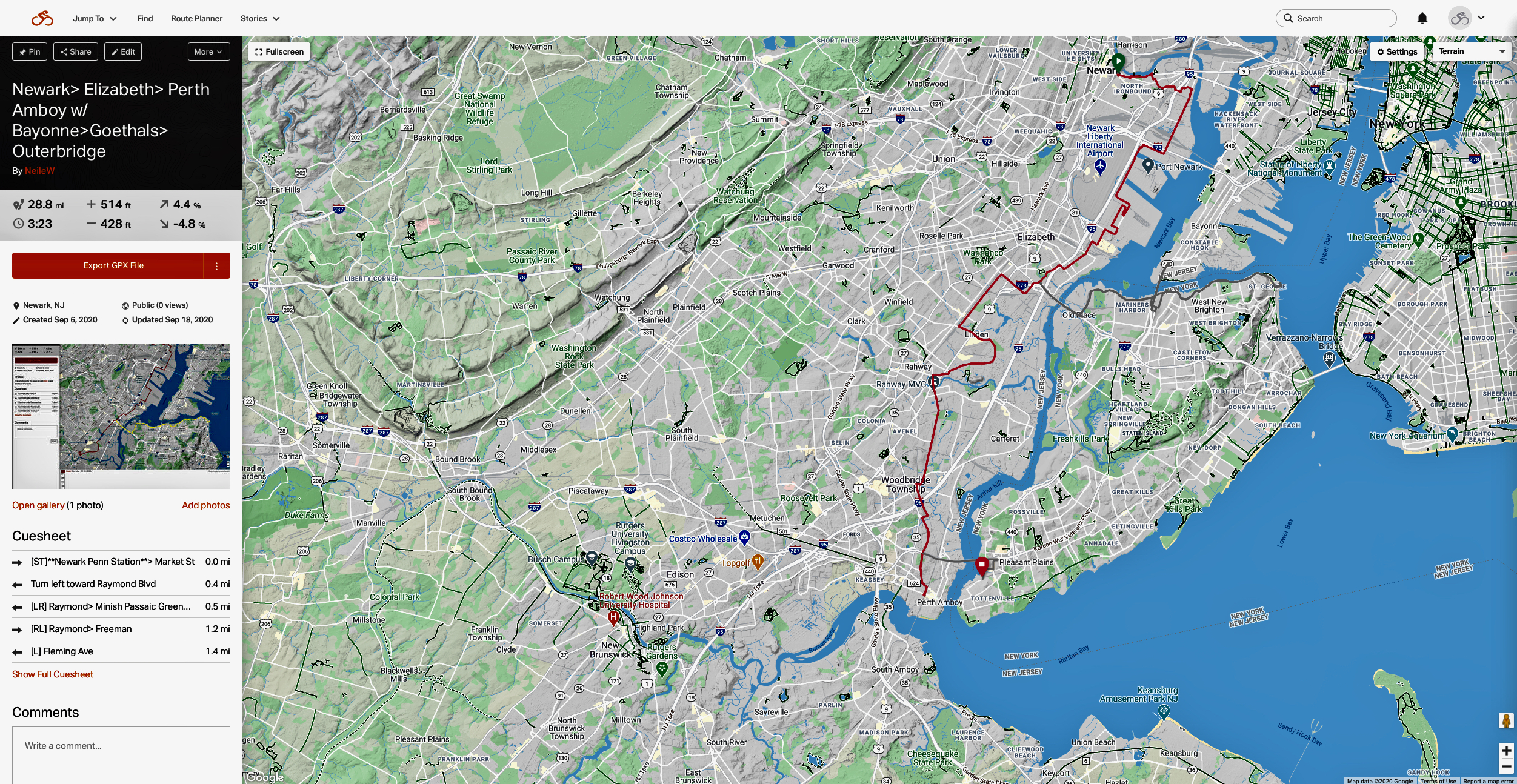Toggle Fullscreen map view
This screenshot has height=784, width=1517.
tap(279, 51)
